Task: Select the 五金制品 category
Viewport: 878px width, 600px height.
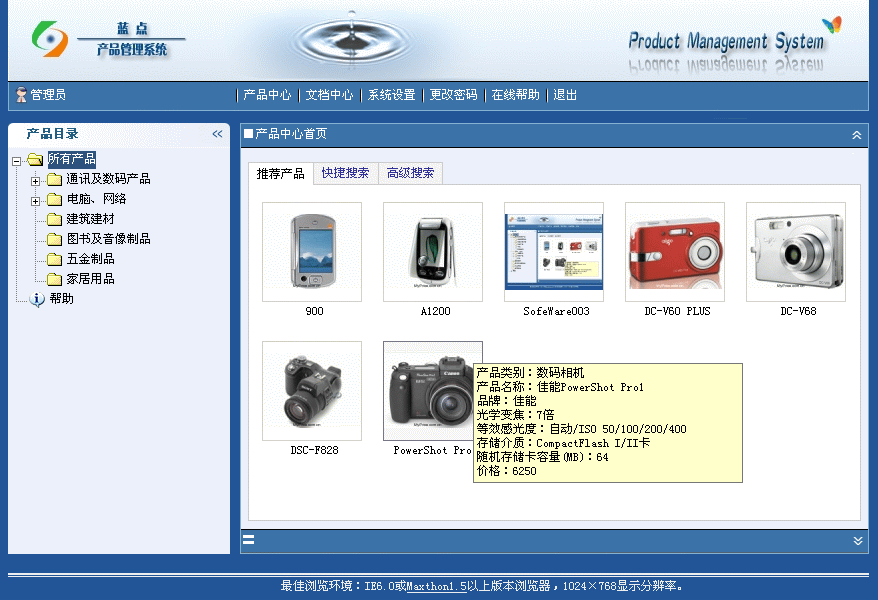Action: click(90, 259)
